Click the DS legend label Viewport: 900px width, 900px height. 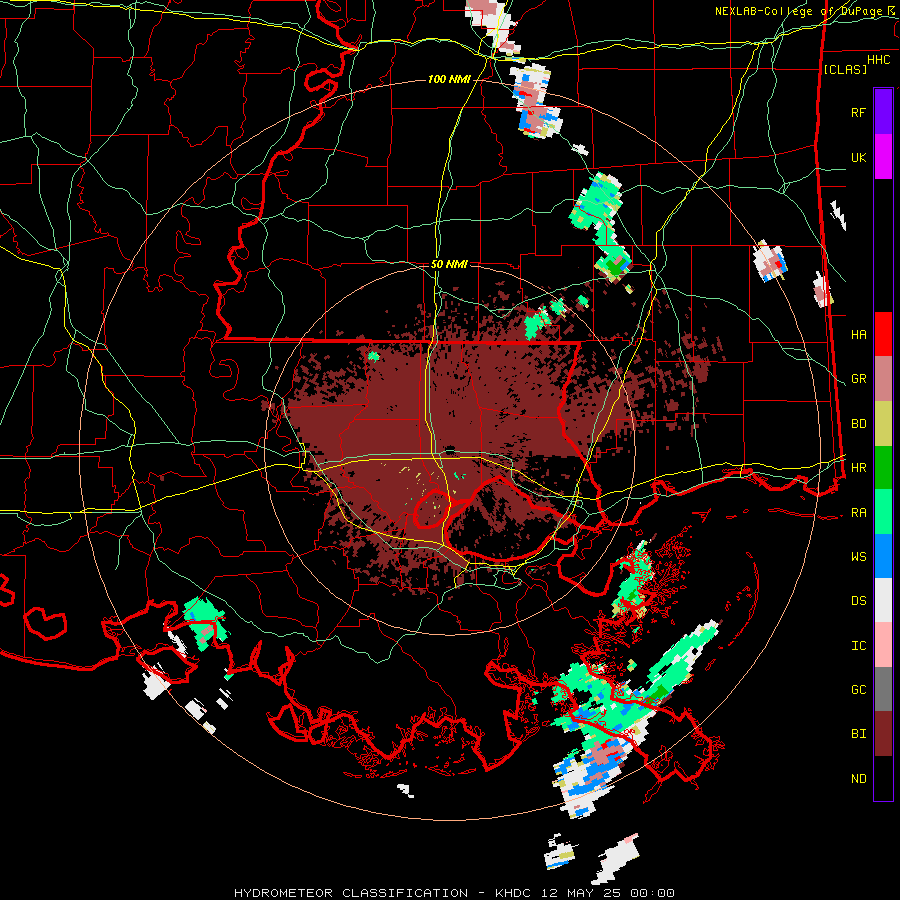[x=858, y=601]
